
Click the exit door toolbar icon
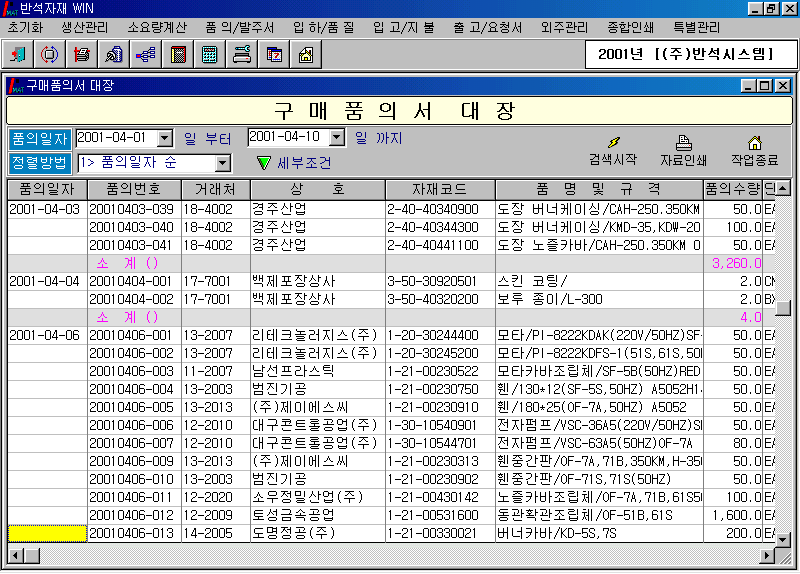pos(19,54)
